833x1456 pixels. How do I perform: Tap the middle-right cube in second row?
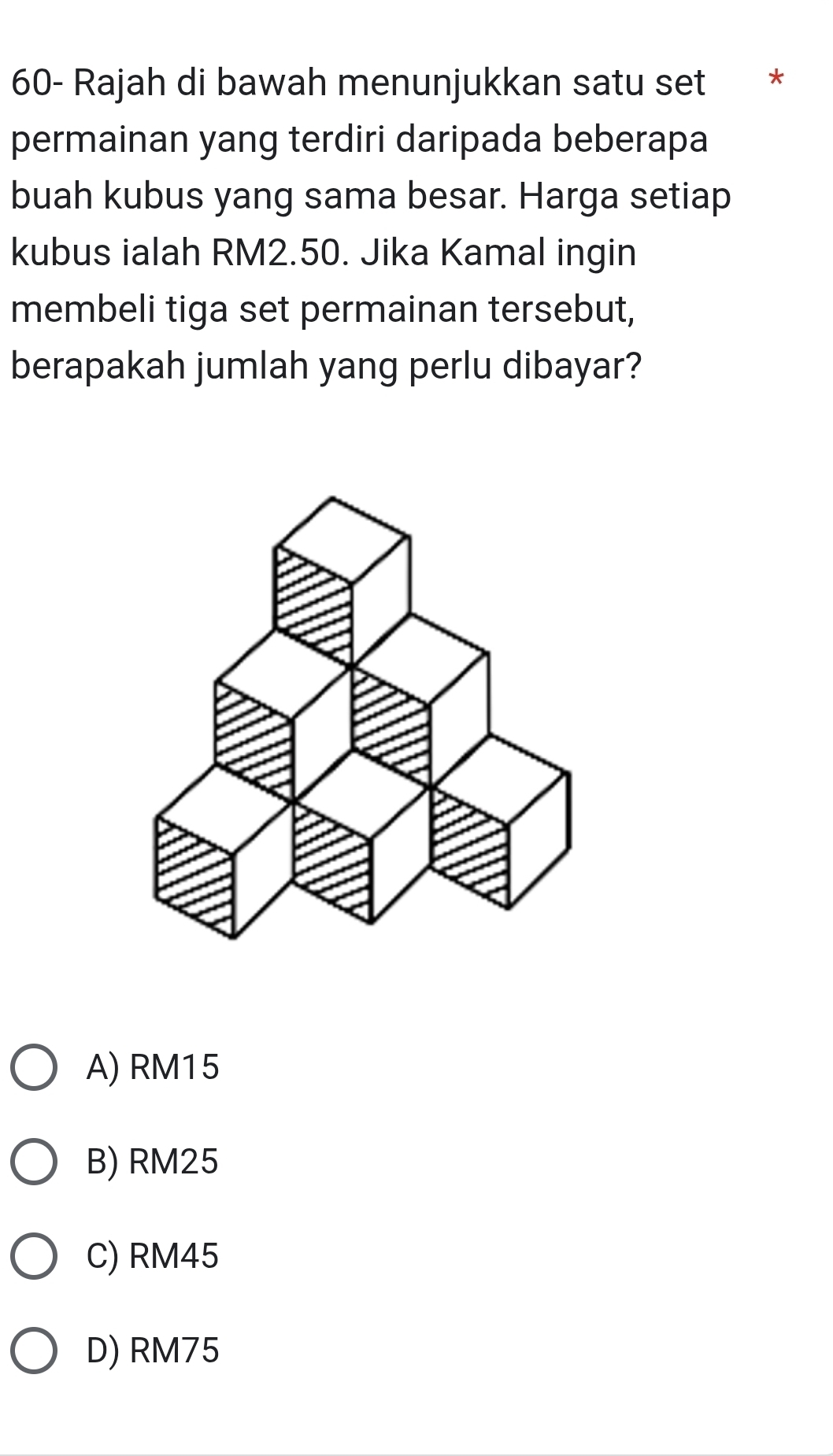click(420, 700)
